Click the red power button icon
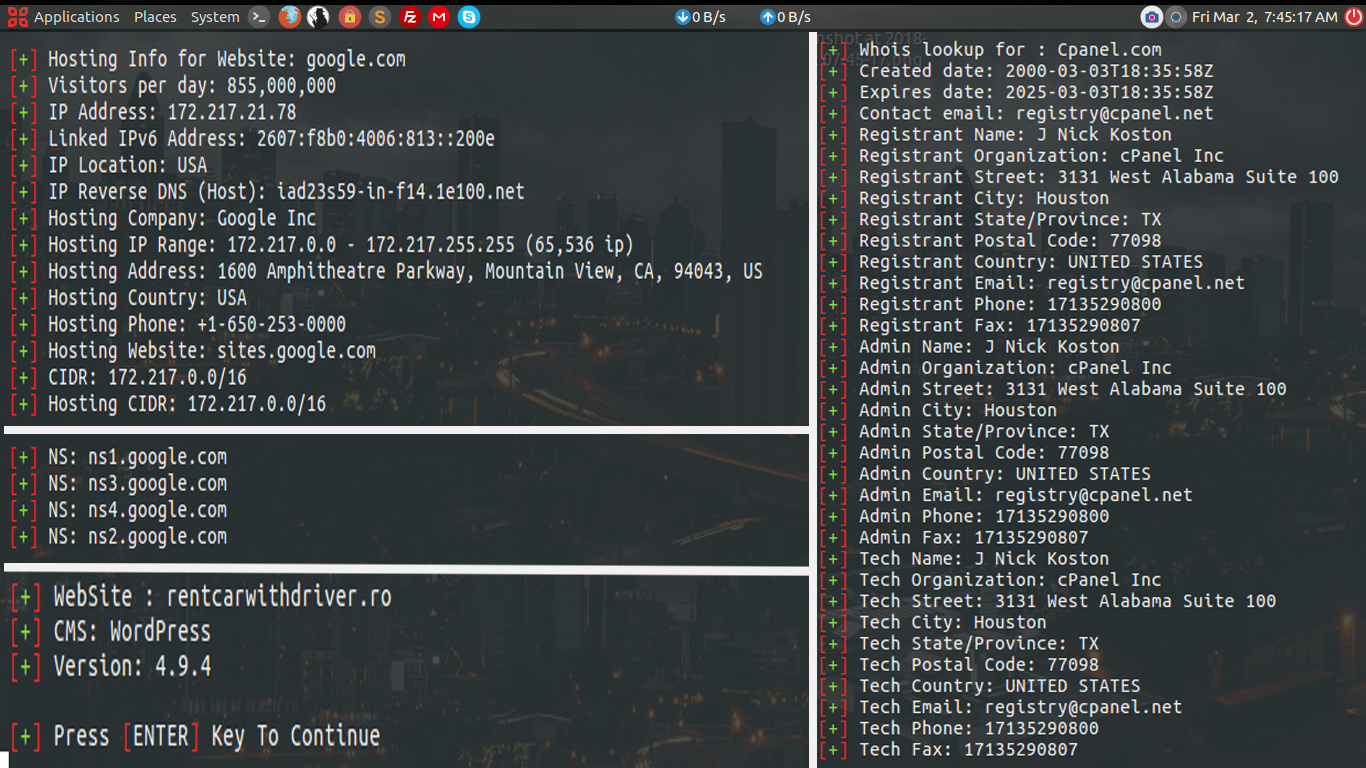The width and height of the screenshot is (1366, 768). coord(1352,17)
